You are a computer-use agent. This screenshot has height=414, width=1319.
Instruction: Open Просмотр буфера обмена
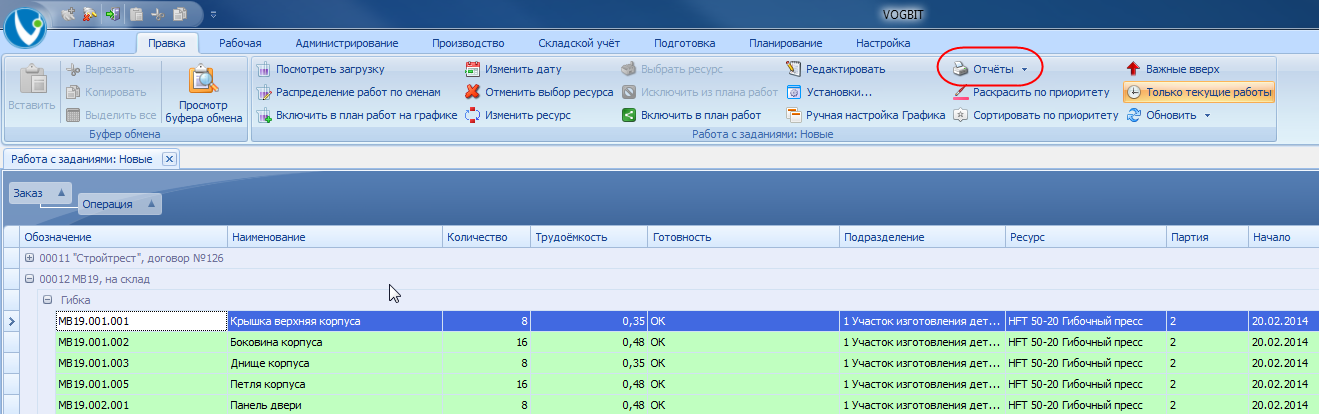pos(204,92)
